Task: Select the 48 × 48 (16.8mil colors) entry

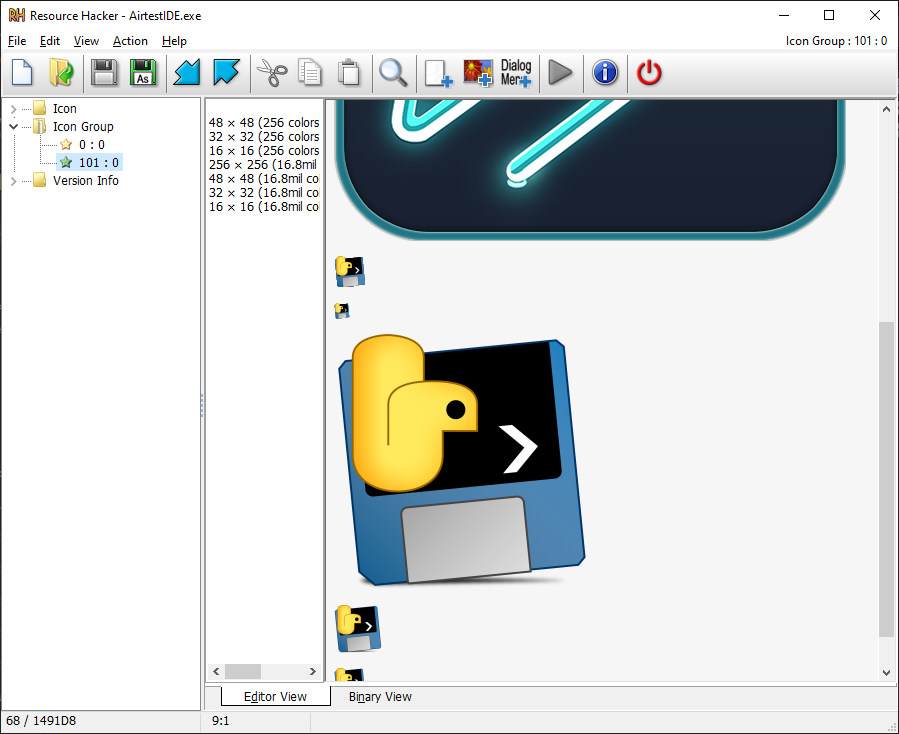Action: [x=264, y=178]
